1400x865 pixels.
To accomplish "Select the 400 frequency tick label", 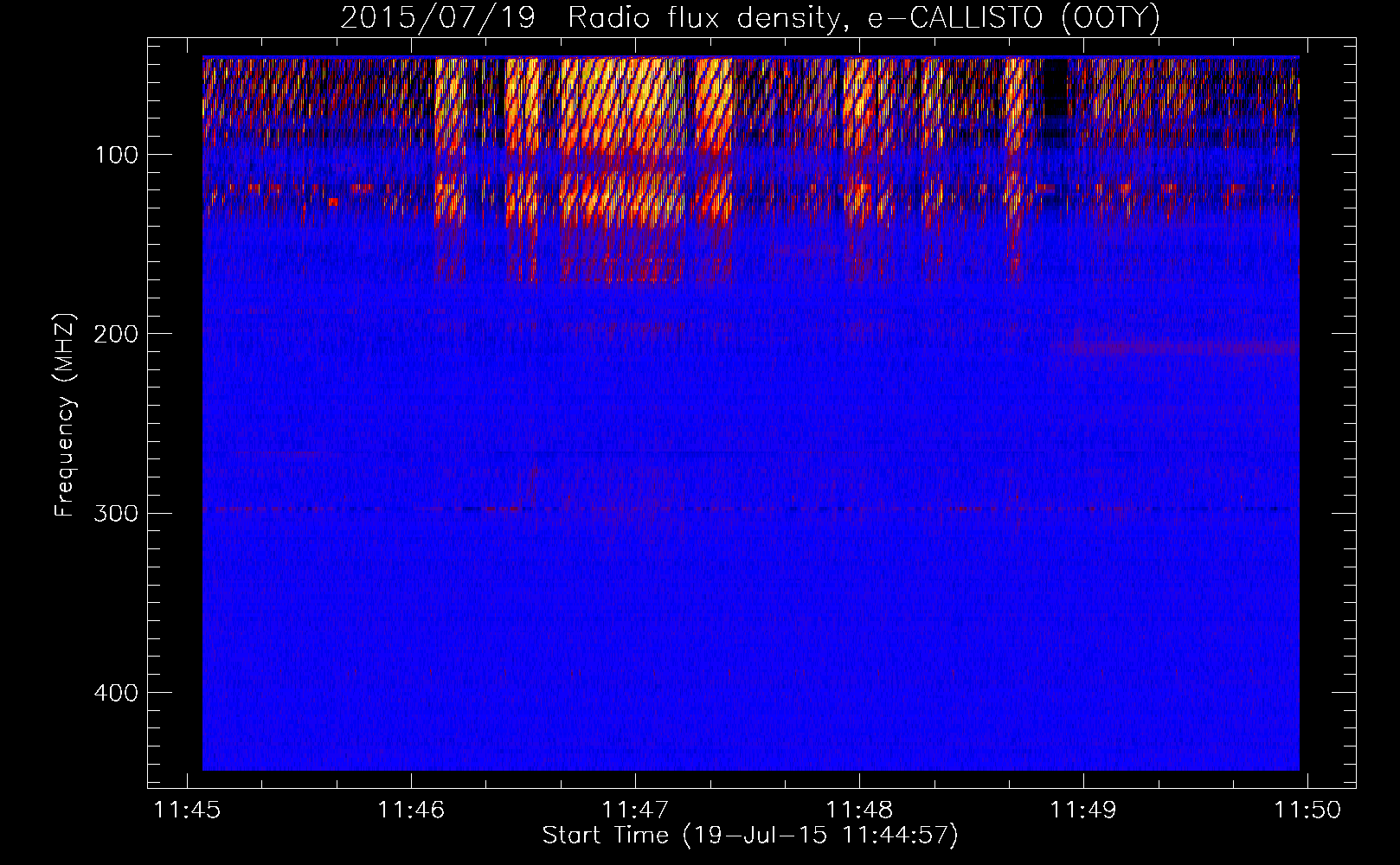I will [115, 693].
